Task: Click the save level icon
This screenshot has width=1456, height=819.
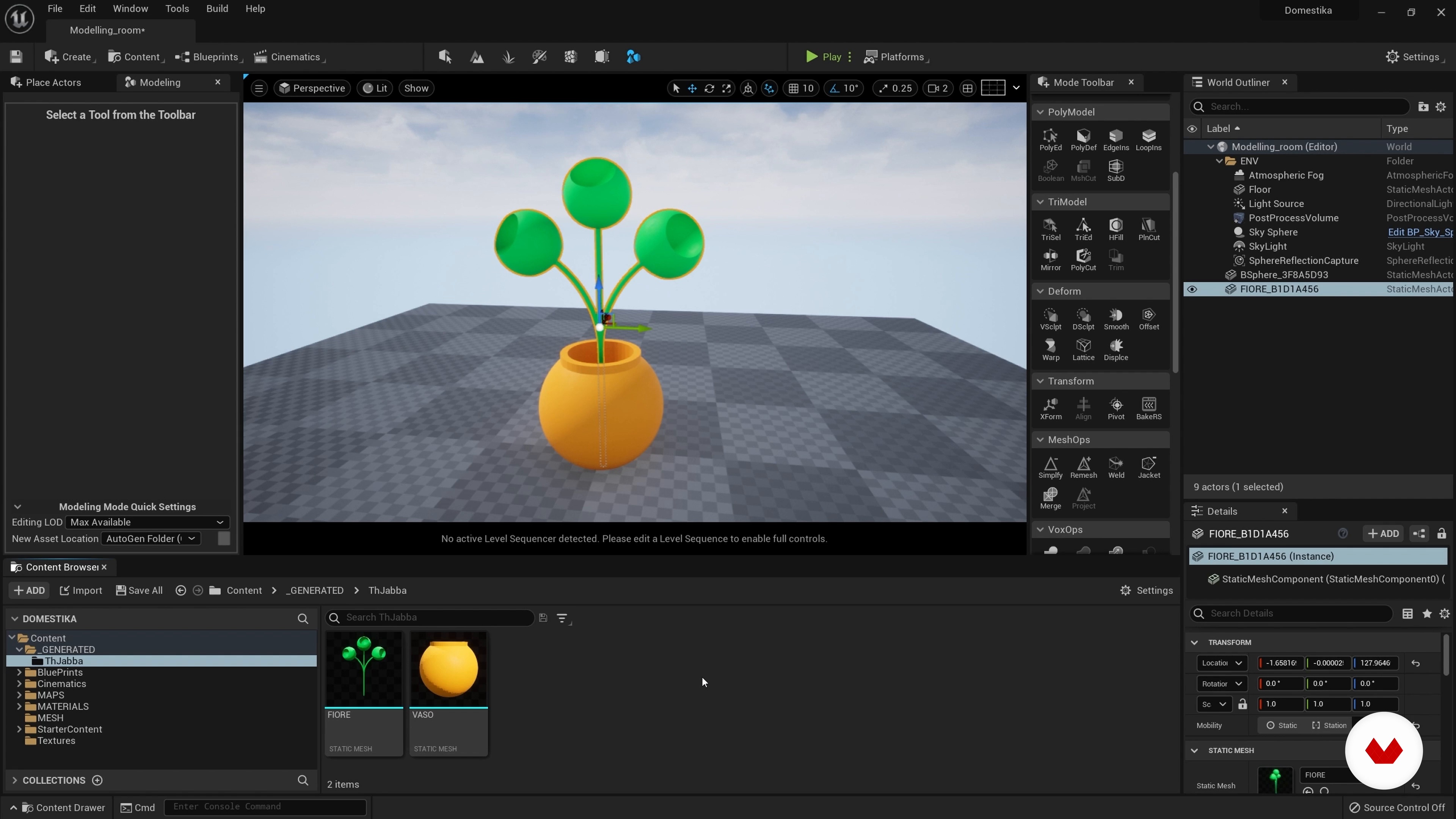Action: tap(16, 56)
